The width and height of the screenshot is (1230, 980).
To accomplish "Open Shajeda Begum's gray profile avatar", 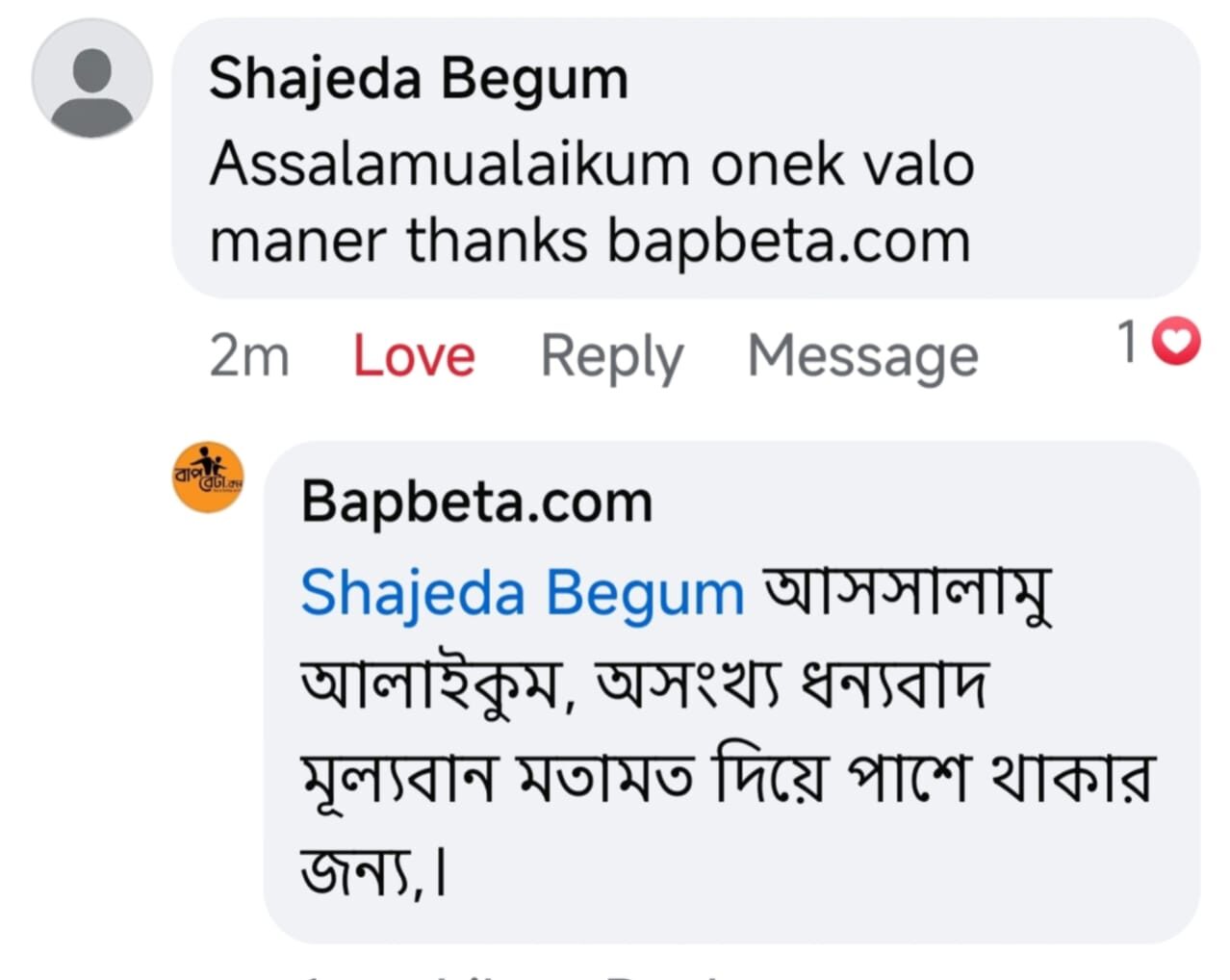I will point(91,78).
